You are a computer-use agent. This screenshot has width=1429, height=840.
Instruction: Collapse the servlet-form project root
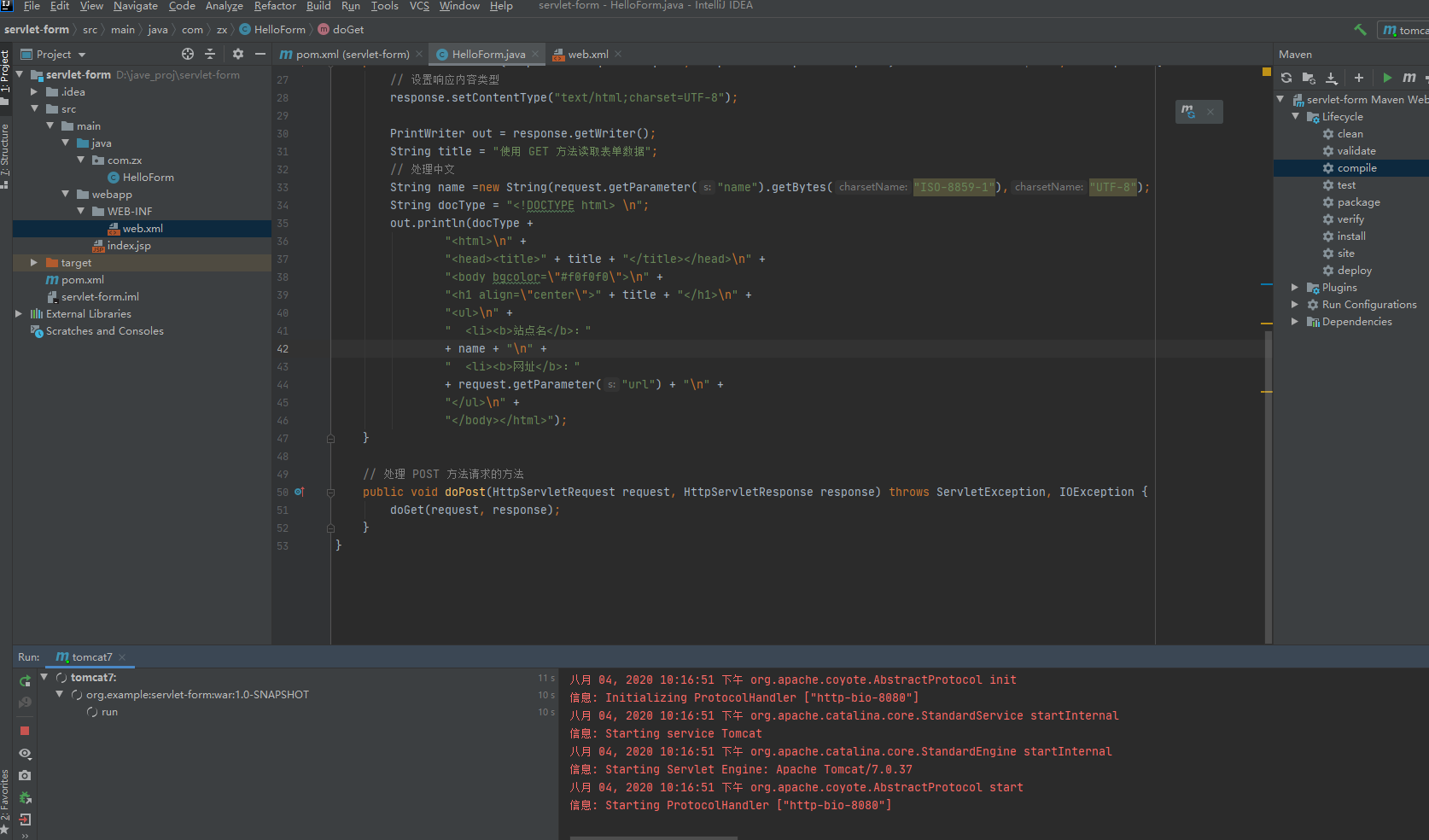[x=20, y=75]
